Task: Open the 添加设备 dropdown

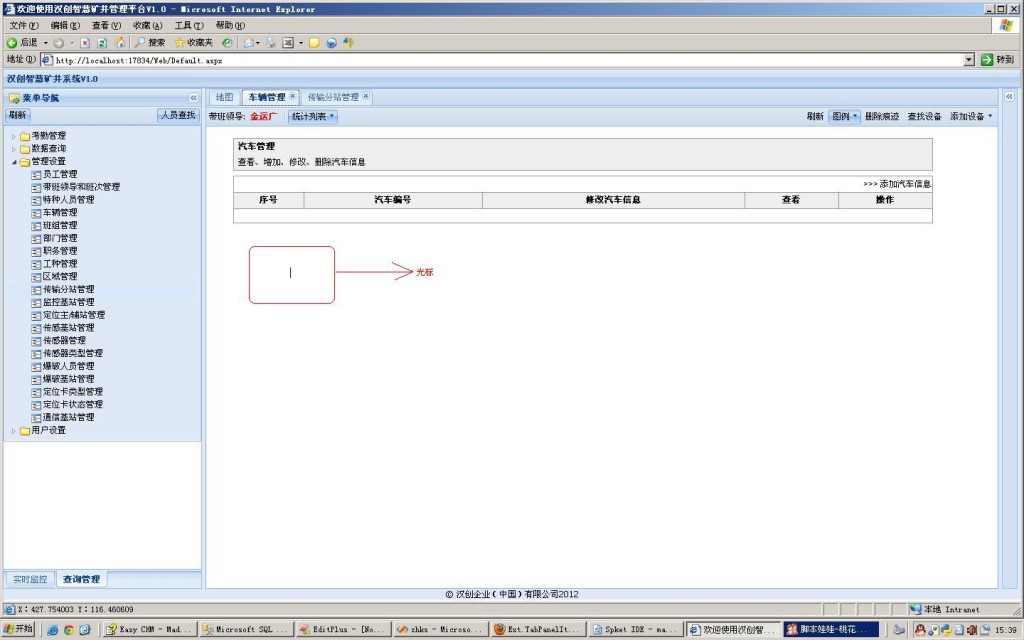Action: pyautogui.click(x=971, y=116)
